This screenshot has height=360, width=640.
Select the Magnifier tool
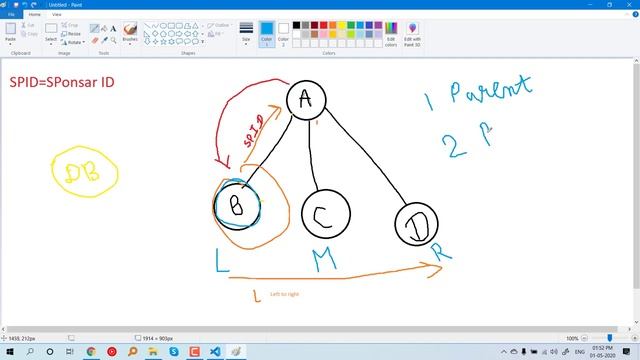[113, 40]
